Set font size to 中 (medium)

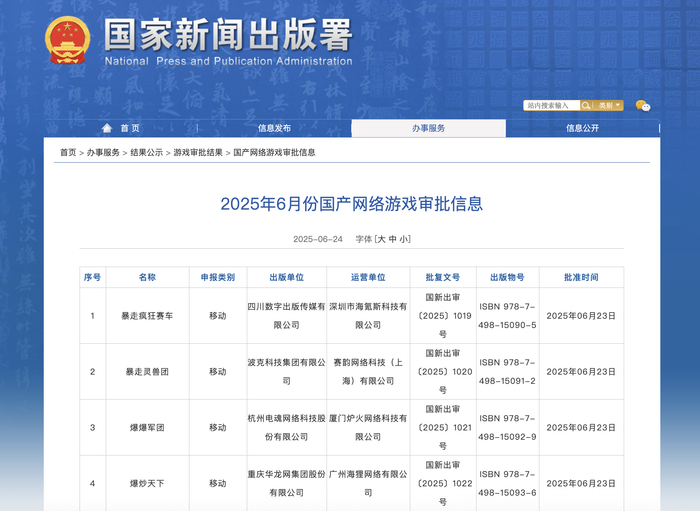tap(393, 239)
